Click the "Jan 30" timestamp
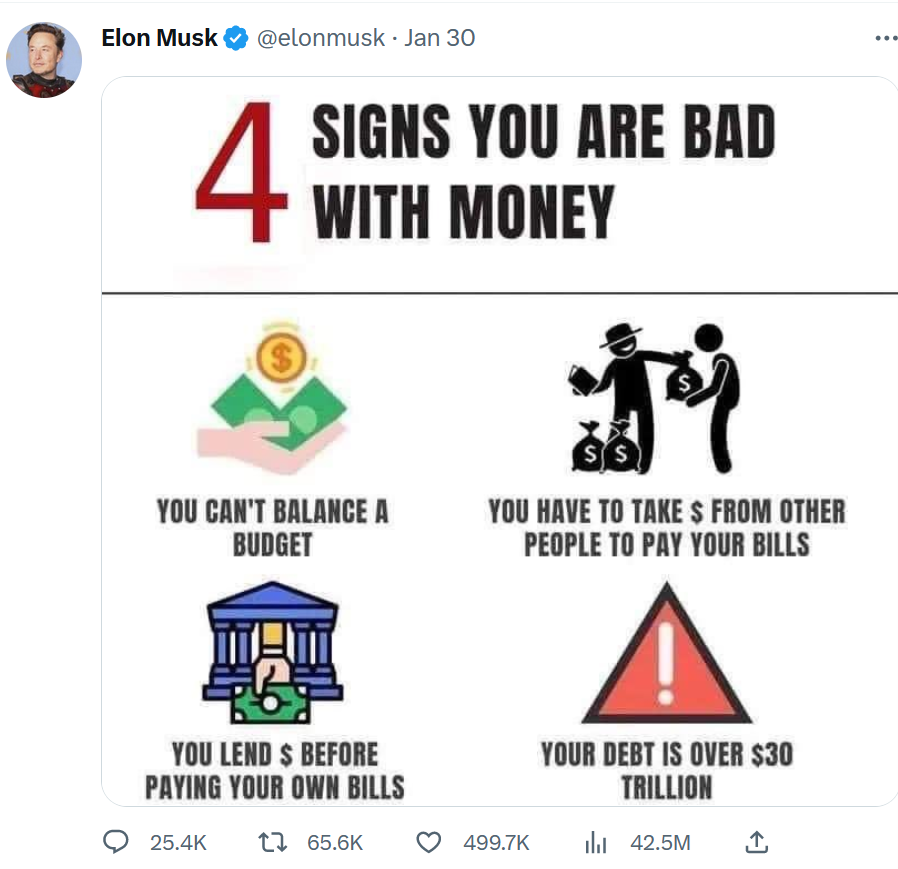The width and height of the screenshot is (898, 869). pos(439,39)
